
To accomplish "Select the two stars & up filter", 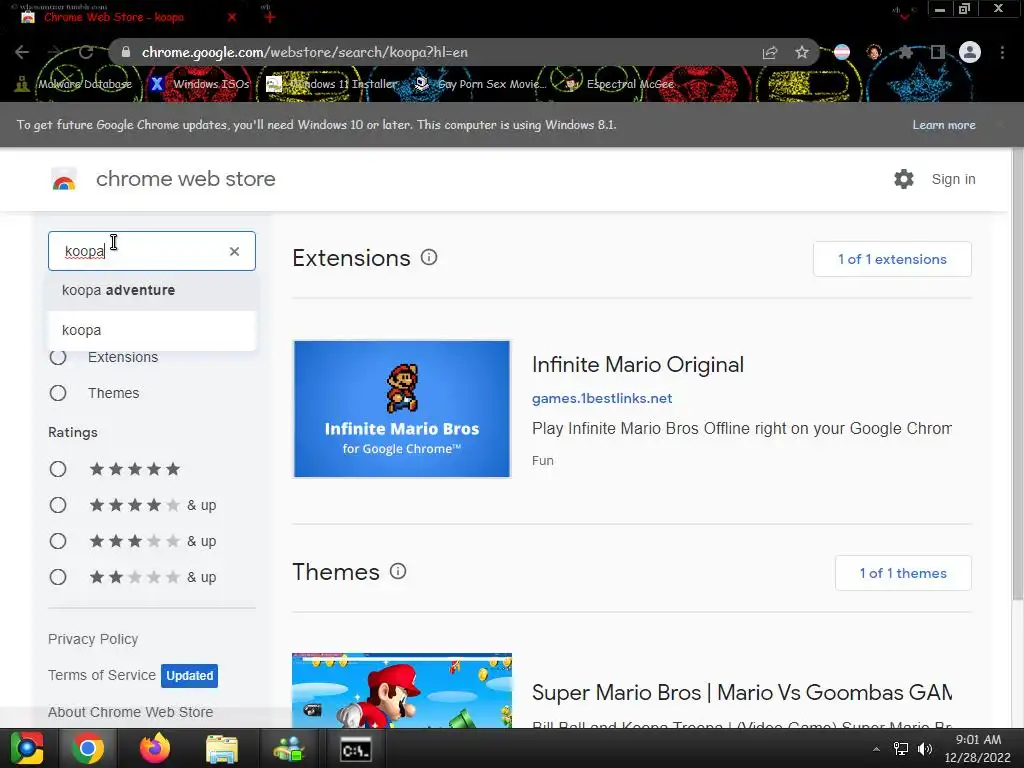I will click(58, 577).
